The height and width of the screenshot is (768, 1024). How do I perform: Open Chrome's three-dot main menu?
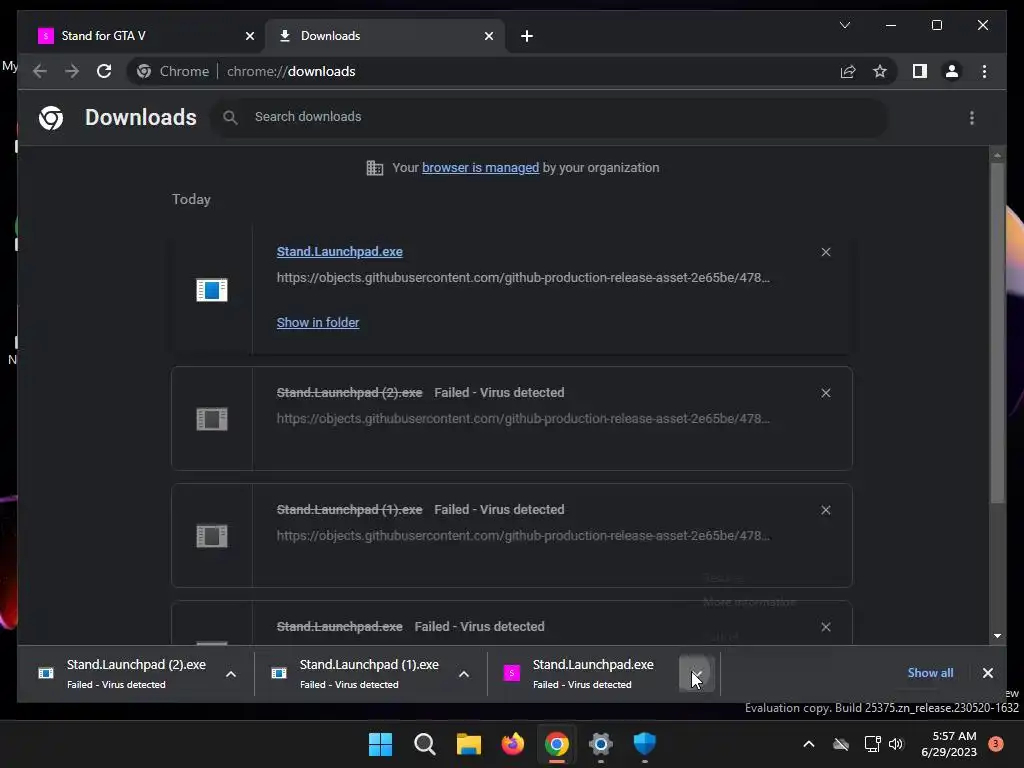pos(984,71)
